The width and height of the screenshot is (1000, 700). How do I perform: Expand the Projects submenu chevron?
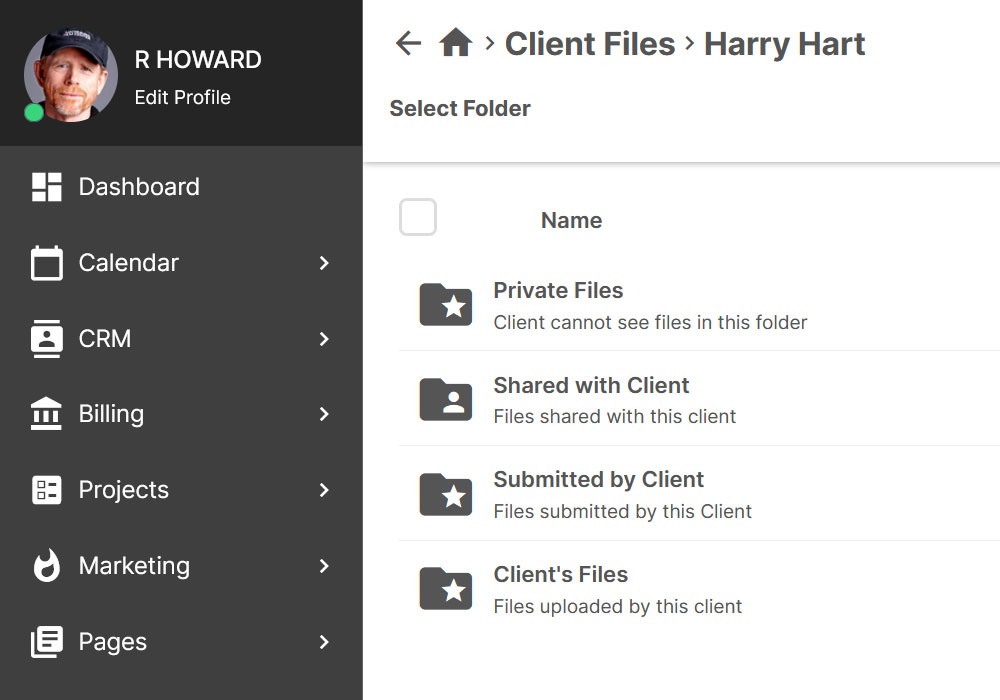click(x=323, y=490)
